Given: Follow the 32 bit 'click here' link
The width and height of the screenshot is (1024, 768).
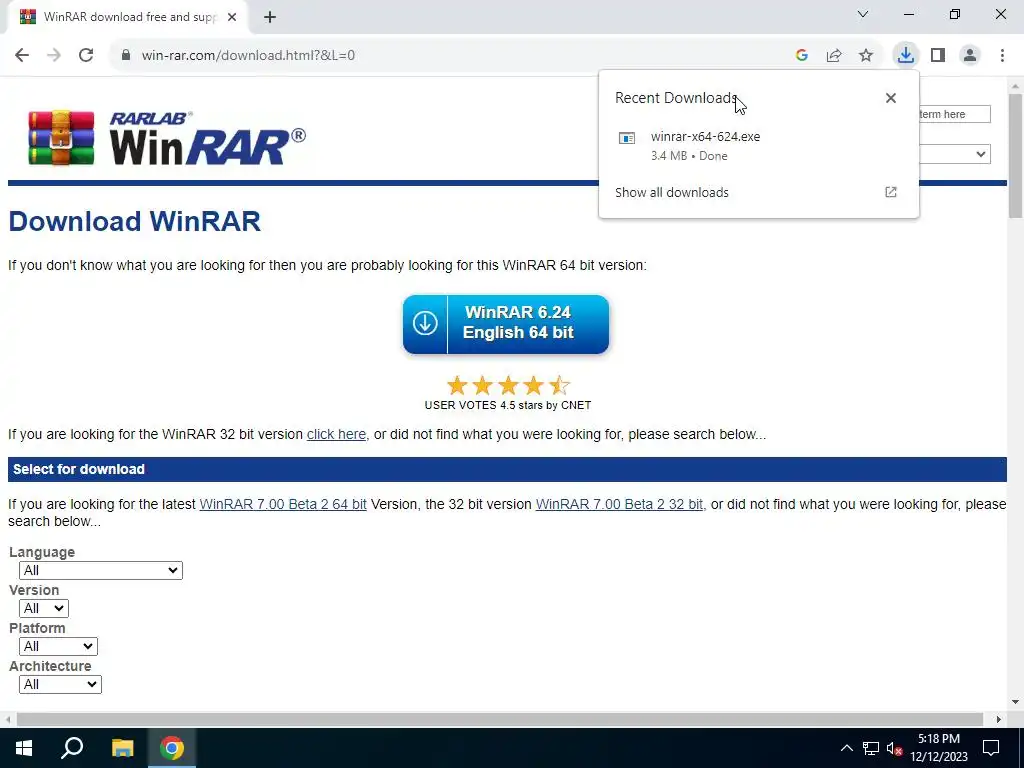Looking at the screenshot, I should point(336,434).
